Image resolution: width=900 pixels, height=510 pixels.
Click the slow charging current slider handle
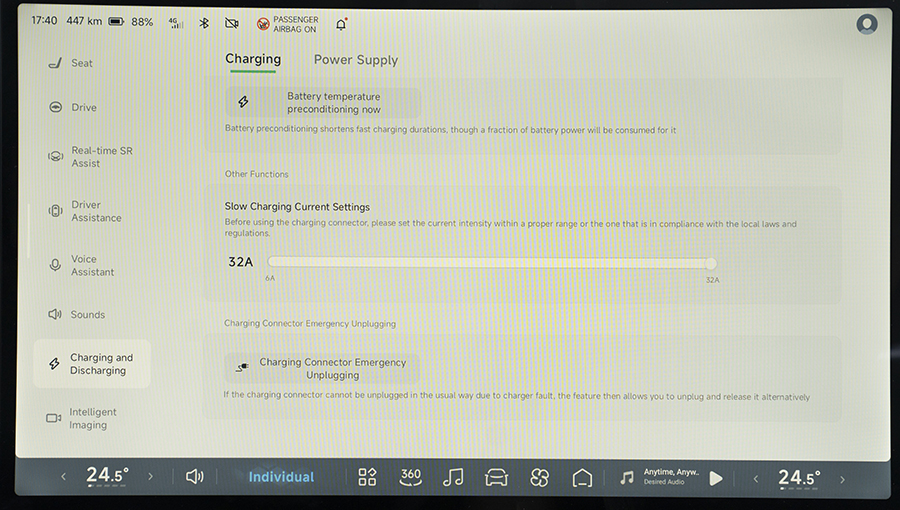pos(710,263)
